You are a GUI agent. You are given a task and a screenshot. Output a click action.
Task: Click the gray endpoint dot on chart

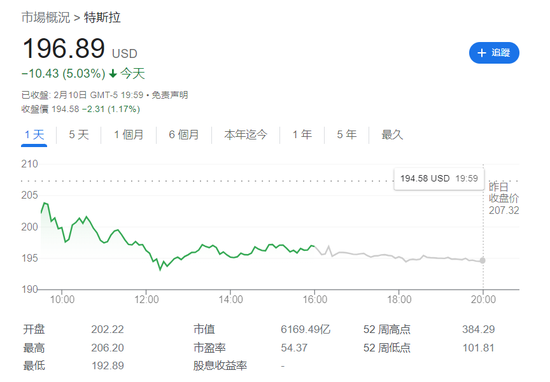483,261
